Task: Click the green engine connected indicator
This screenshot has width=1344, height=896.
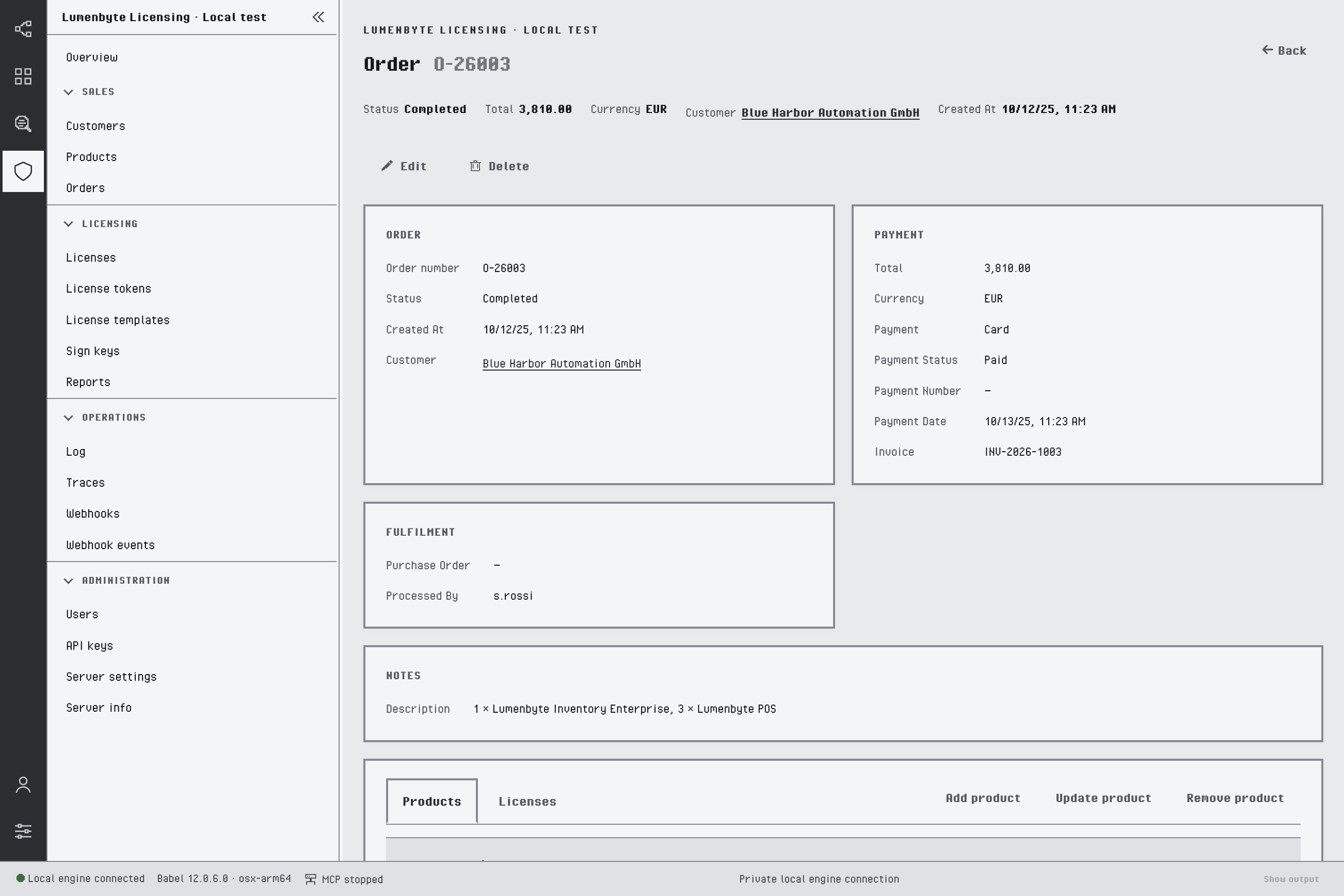Action: [21, 878]
